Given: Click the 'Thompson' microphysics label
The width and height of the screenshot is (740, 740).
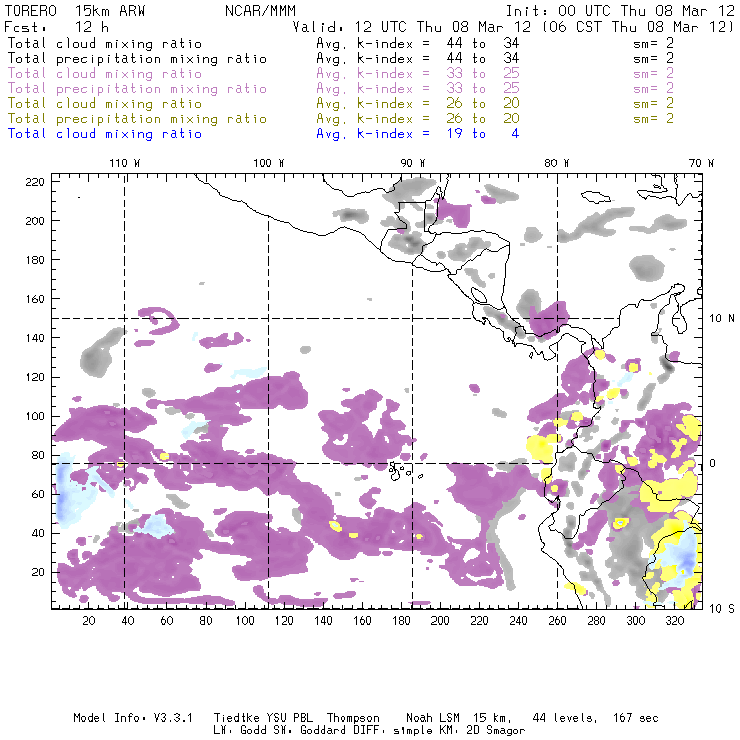Looking at the screenshot, I should [x=353, y=718].
